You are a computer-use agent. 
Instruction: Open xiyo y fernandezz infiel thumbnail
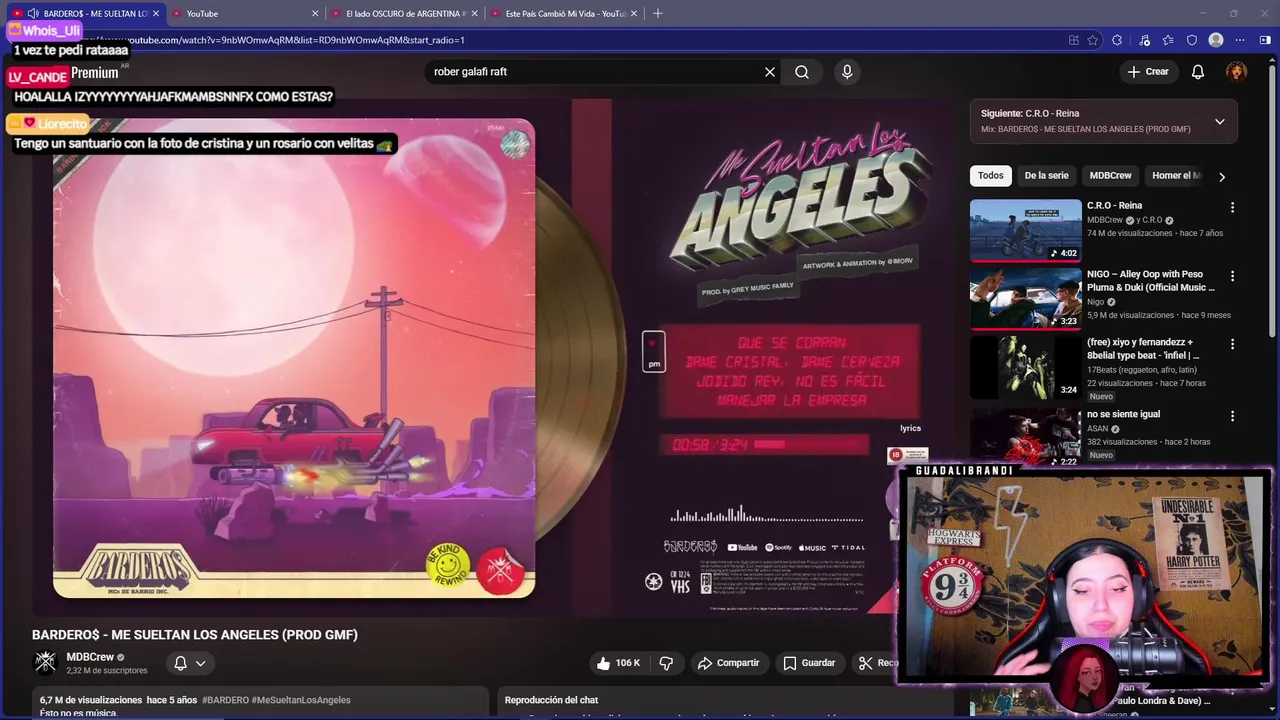coord(1025,367)
